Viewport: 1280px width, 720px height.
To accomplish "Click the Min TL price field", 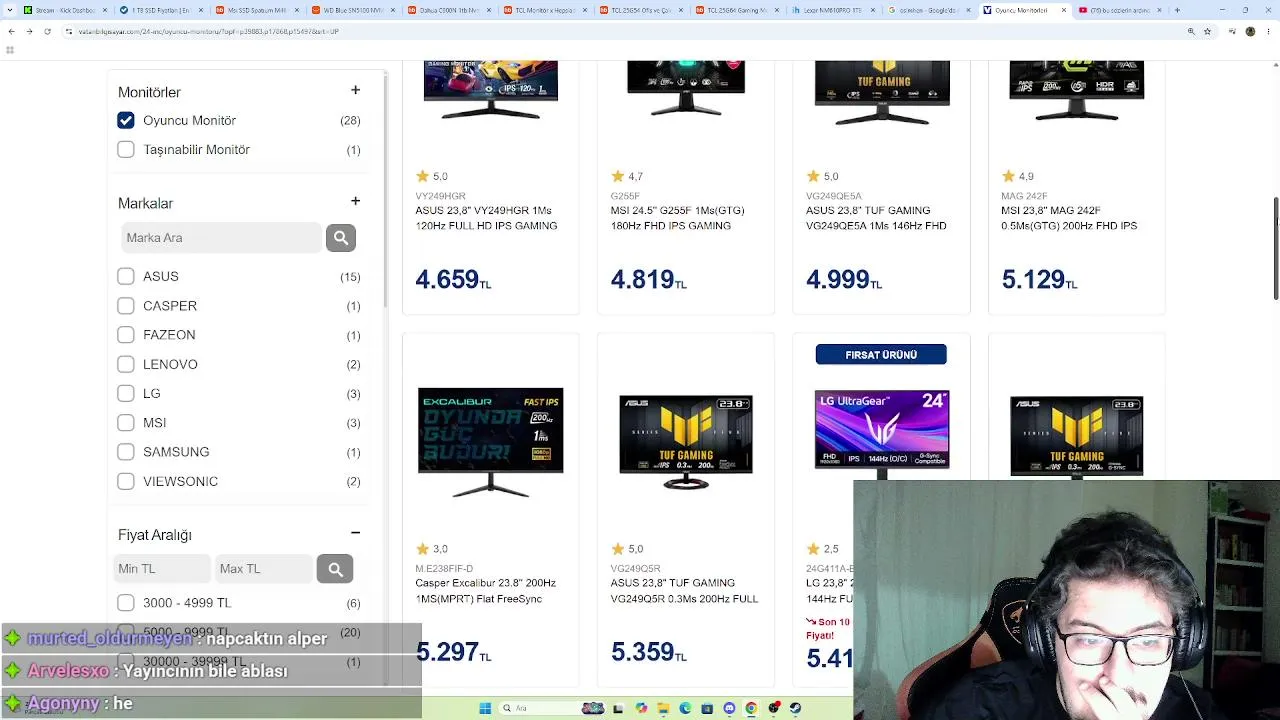I will coord(163,569).
